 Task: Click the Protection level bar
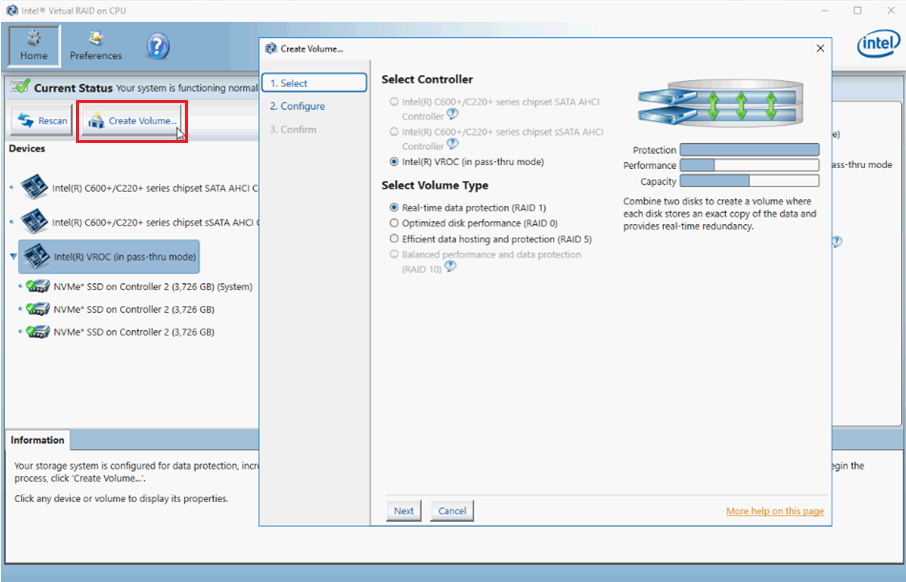[749, 150]
